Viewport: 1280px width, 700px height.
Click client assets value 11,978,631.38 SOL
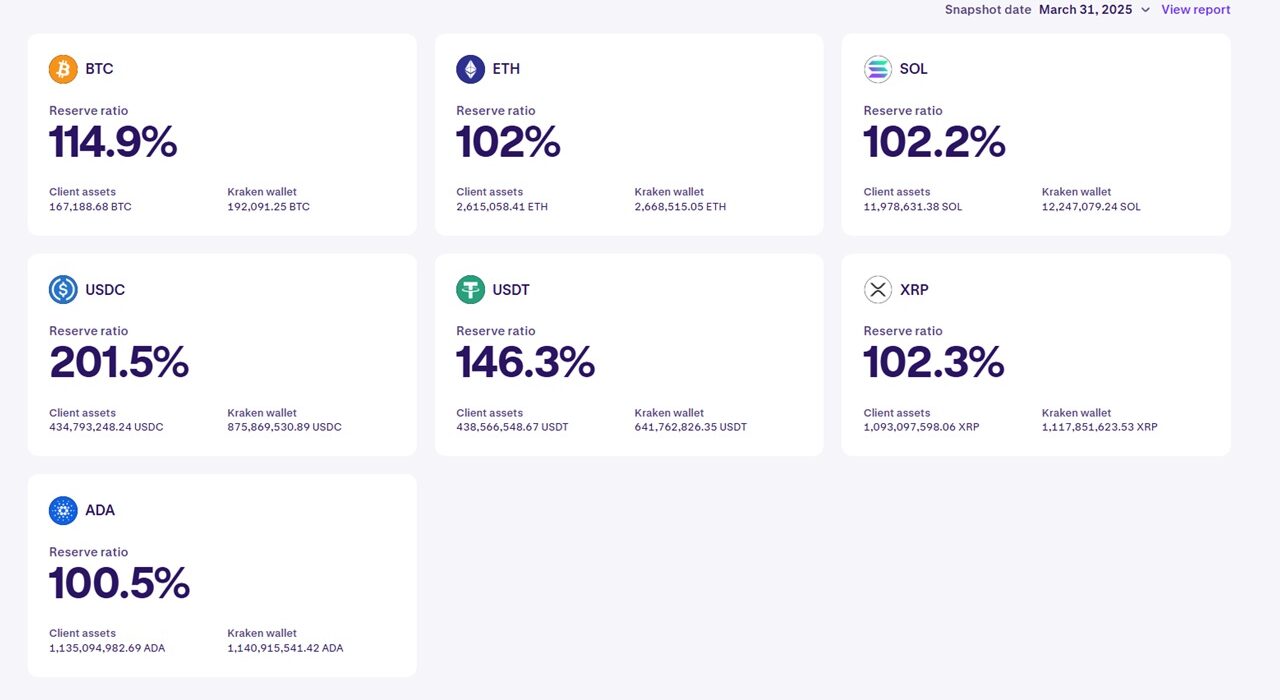click(x=913, y=207)
